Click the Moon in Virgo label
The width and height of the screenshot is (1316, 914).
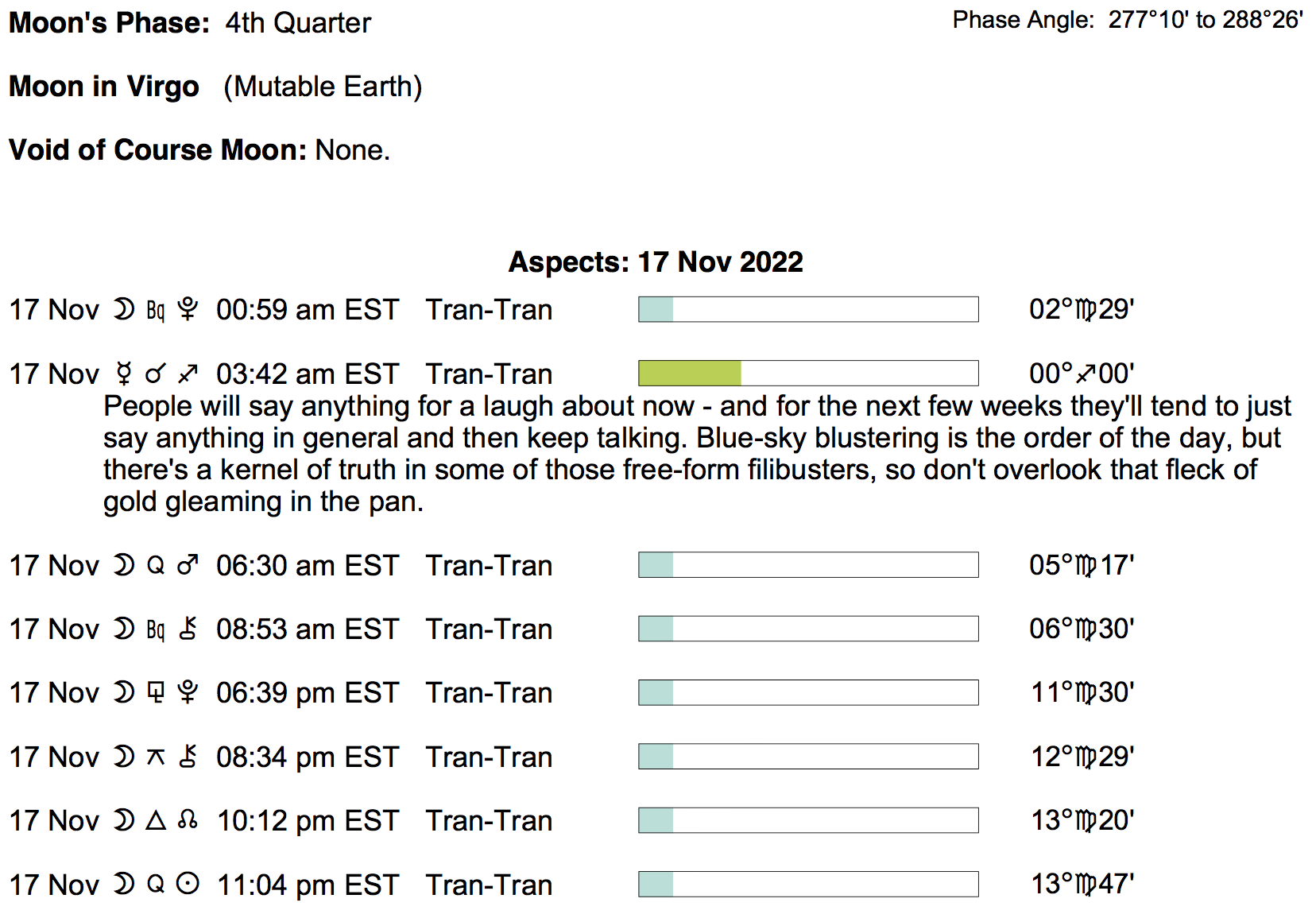104,87
